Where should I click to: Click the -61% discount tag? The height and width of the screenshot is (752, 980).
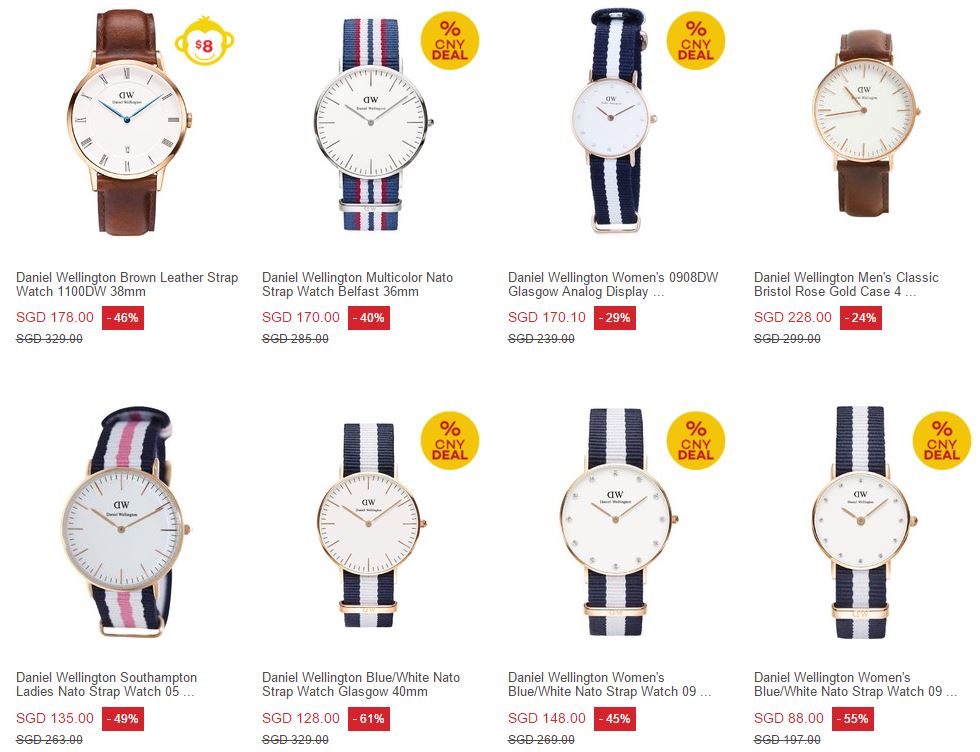369,718
